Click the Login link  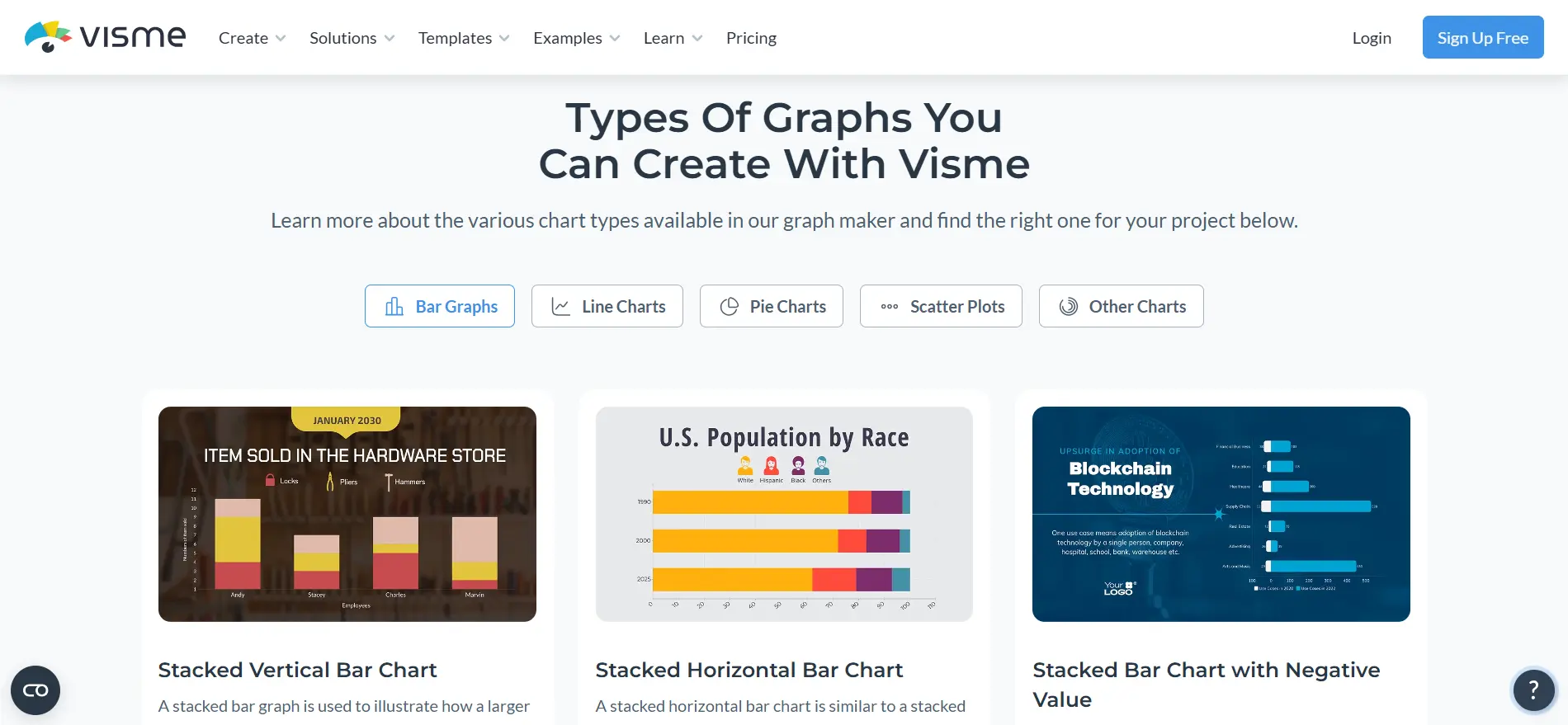tap(1372, 38)
